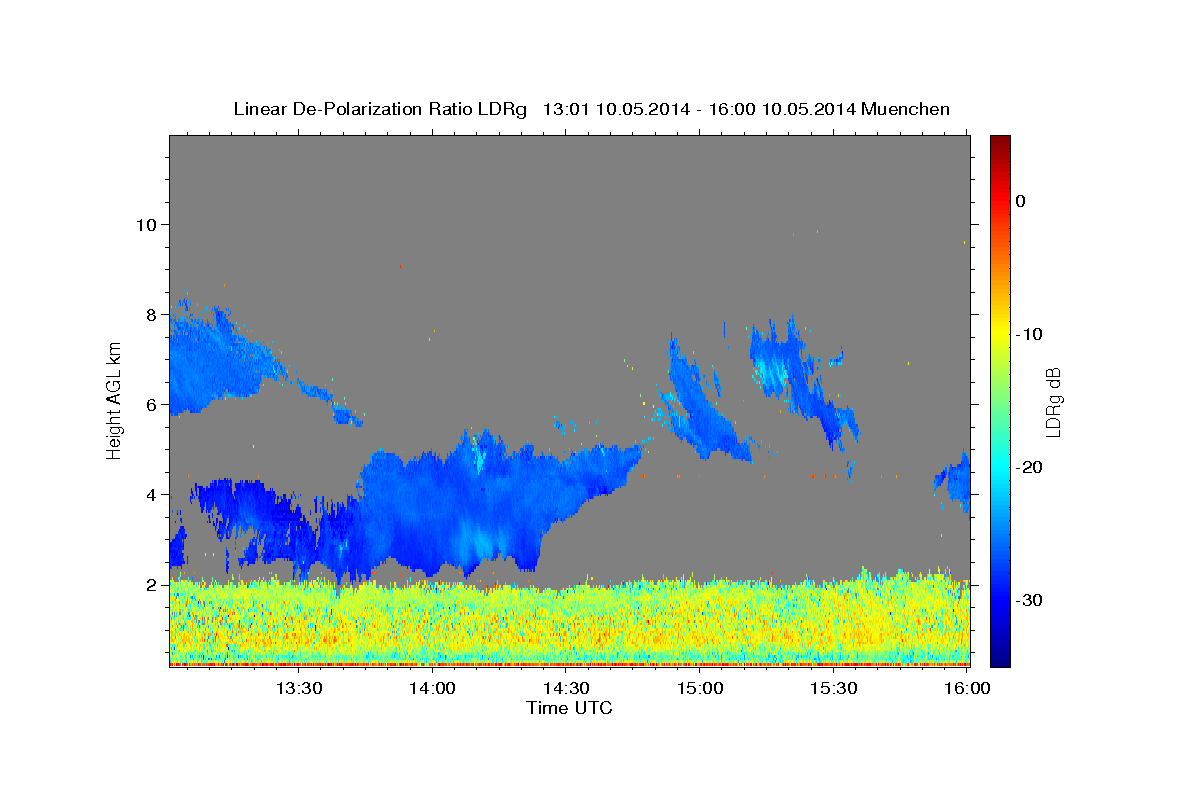Click the 16:00 time tick label
This screenshot has height=800, width=1200.
coord(967,688)
